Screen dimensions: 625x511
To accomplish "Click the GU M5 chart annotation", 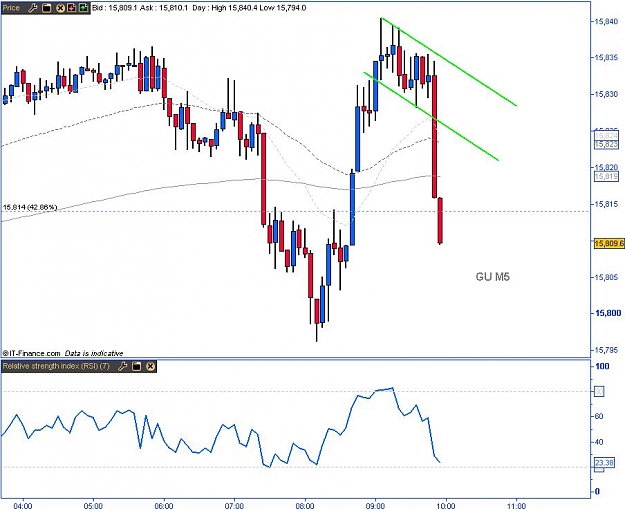I will tap(493, 277).
